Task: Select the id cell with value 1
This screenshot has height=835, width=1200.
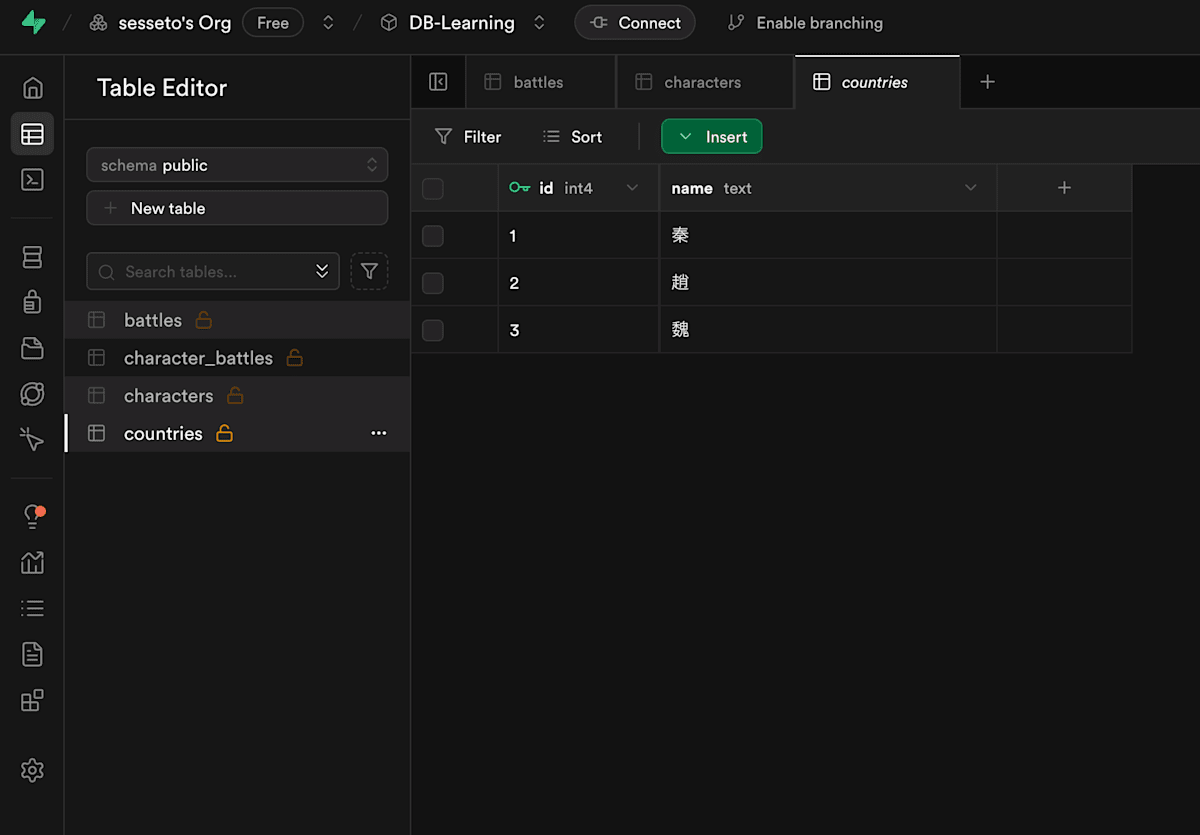Action: tap(579, 236)
